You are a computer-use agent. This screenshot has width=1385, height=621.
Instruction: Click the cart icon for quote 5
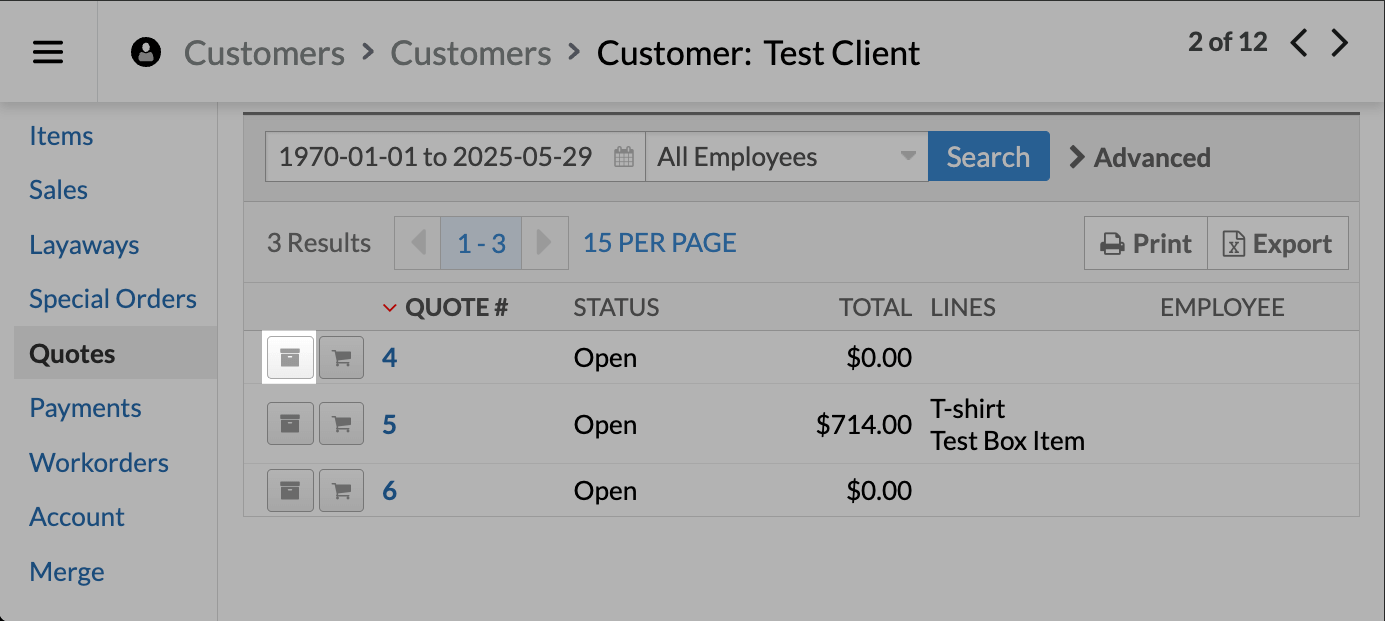coord(341,424)
